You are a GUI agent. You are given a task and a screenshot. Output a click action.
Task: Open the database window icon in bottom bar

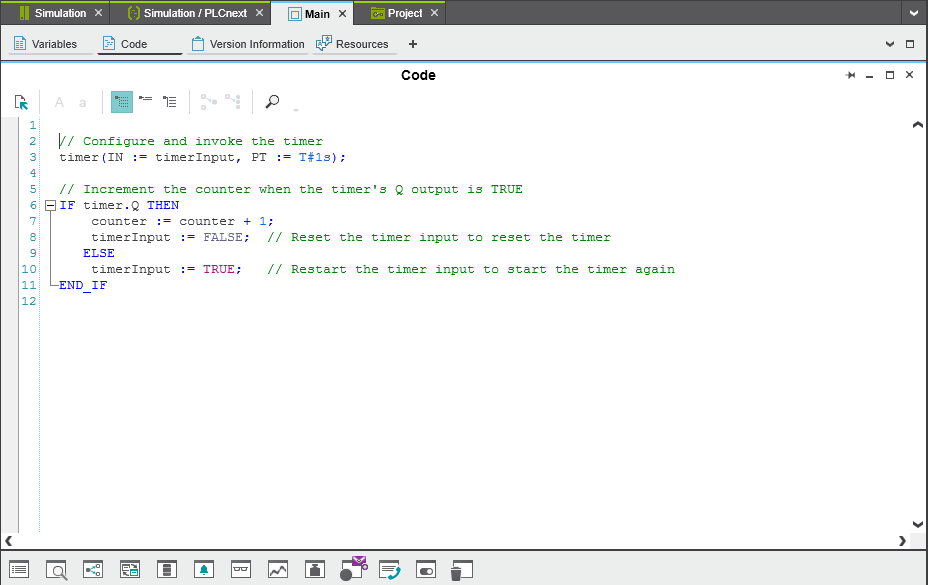pyautogui.click(x=167, y=570)
